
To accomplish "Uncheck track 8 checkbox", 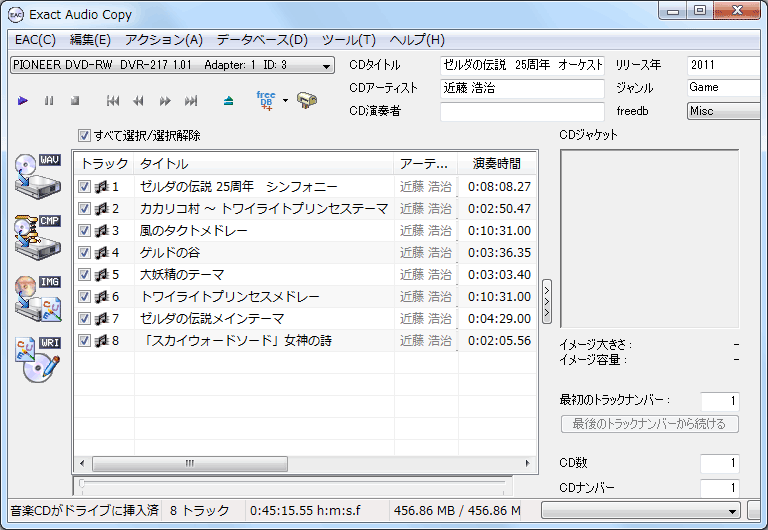I will pos(84,340).
